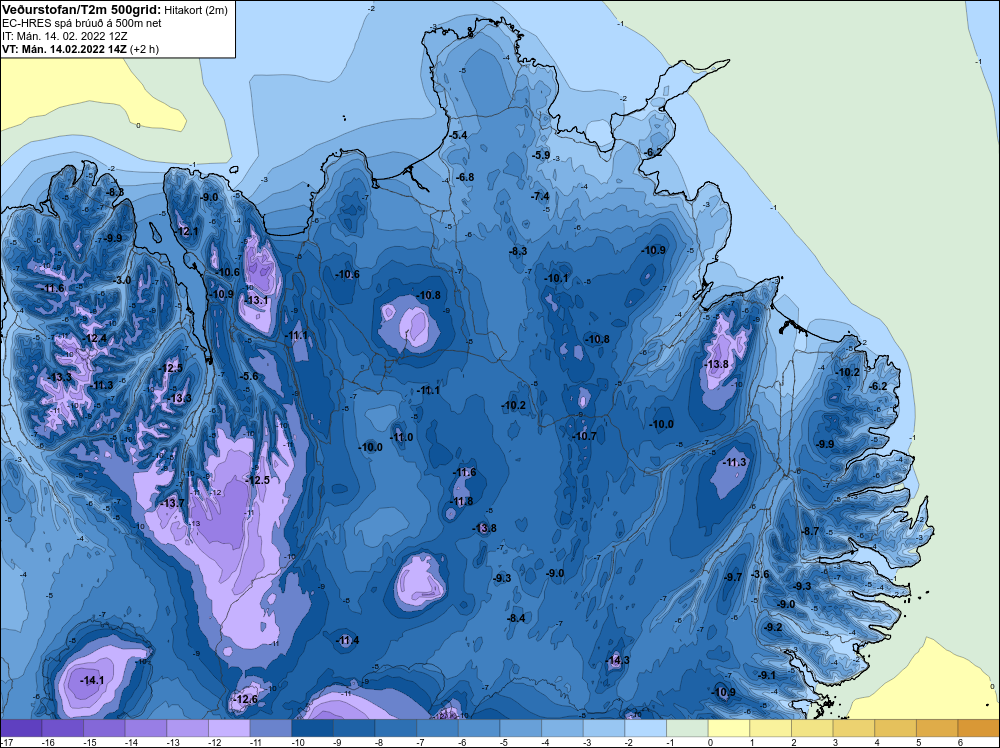Screen dimensions: 1000x748
Task: Click the -11.4 temperature label
Action: [348, 640]
